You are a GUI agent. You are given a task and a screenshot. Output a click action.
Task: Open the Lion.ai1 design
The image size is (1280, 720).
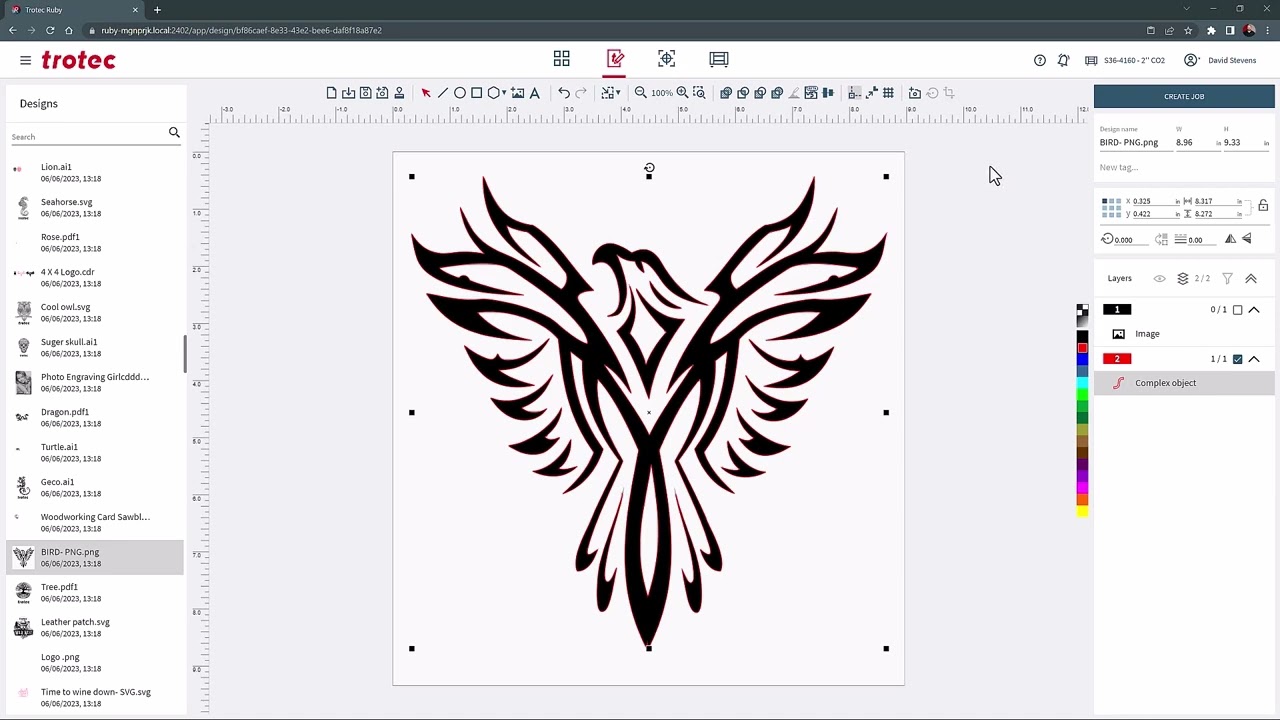pos(95,173)
